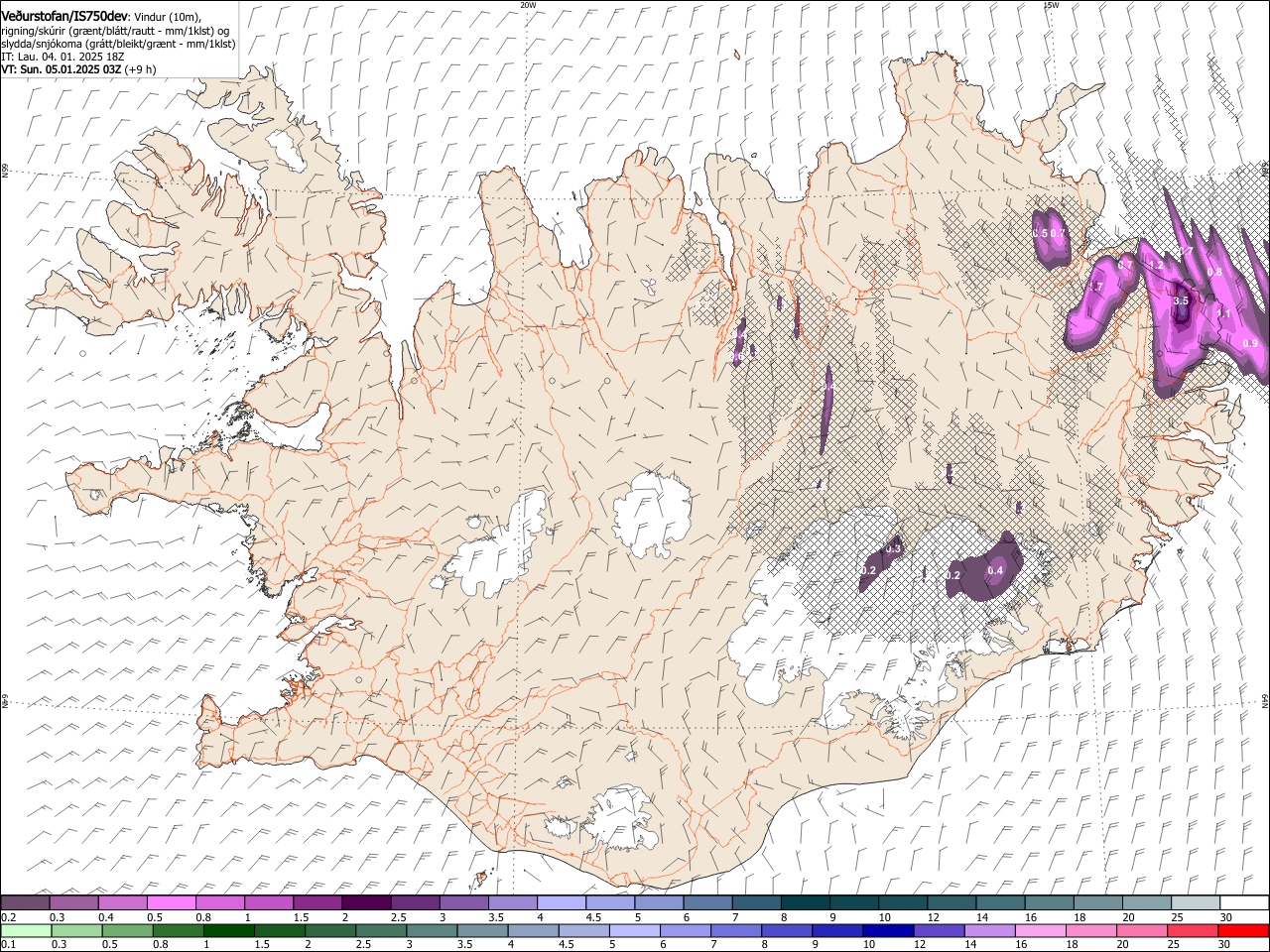Click the 15W longitude label
The height and width of the screenshot is (952, 1270).
(x=1051, y=4)
